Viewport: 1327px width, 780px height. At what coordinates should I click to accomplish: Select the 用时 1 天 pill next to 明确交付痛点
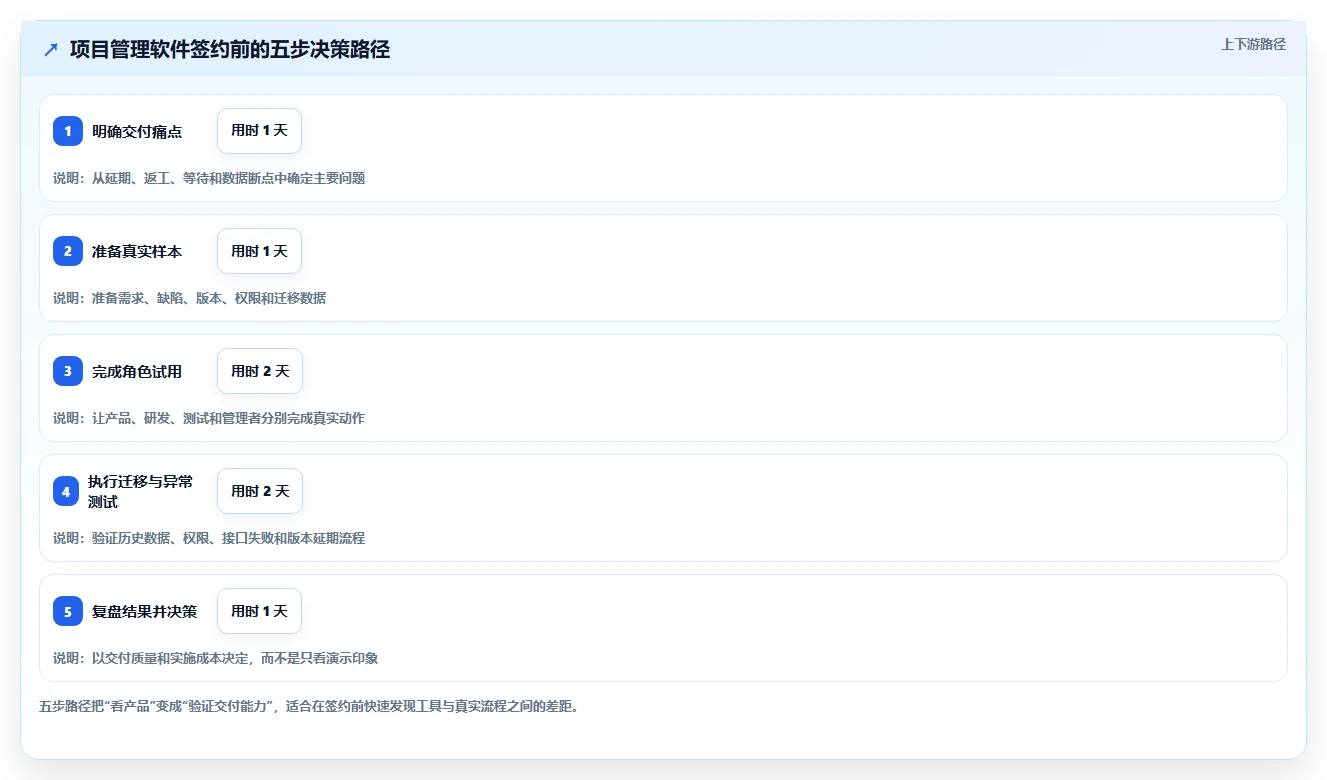(259, 131)
